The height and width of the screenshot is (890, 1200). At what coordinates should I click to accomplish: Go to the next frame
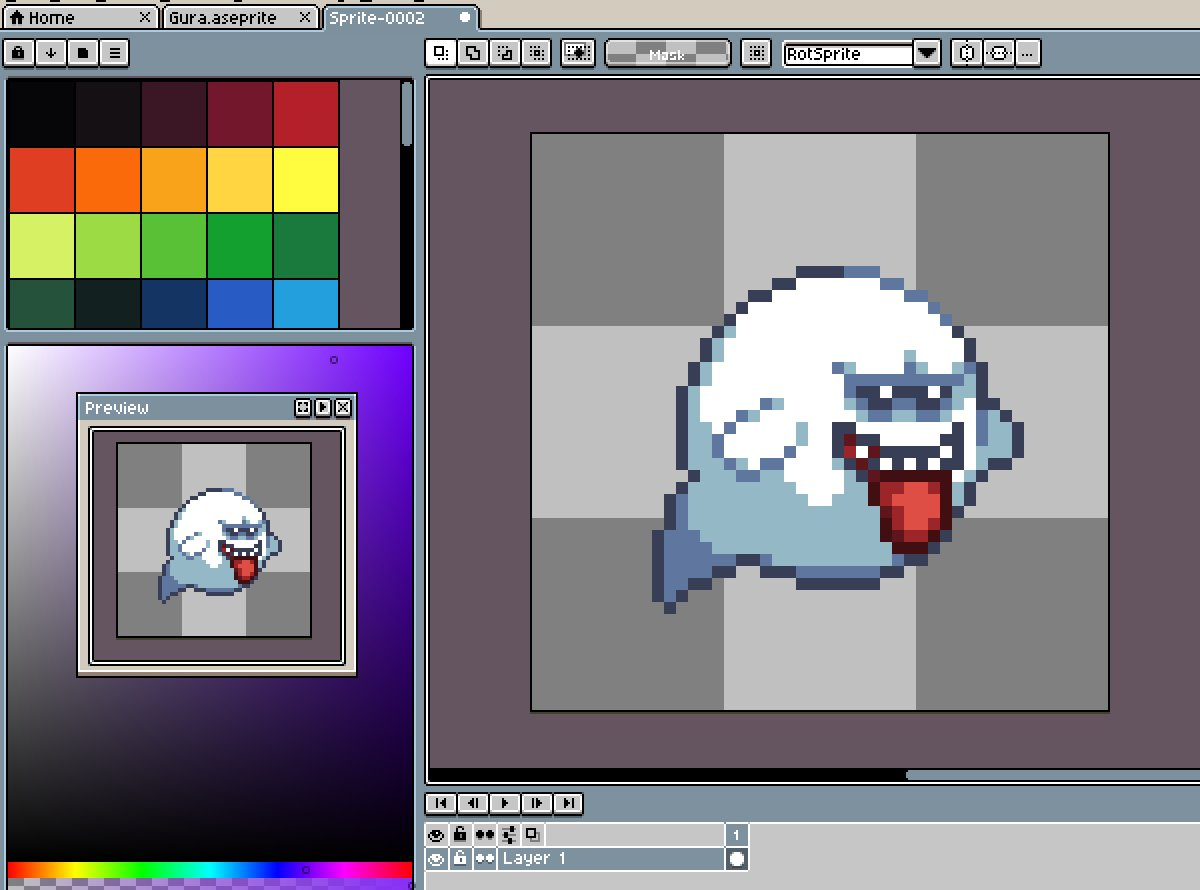(537, 802)
